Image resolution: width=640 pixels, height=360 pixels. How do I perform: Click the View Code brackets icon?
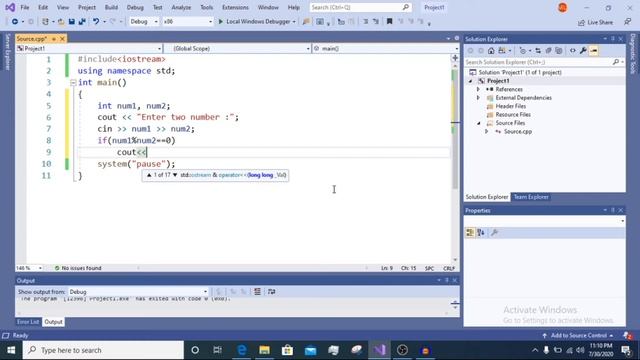573,51
